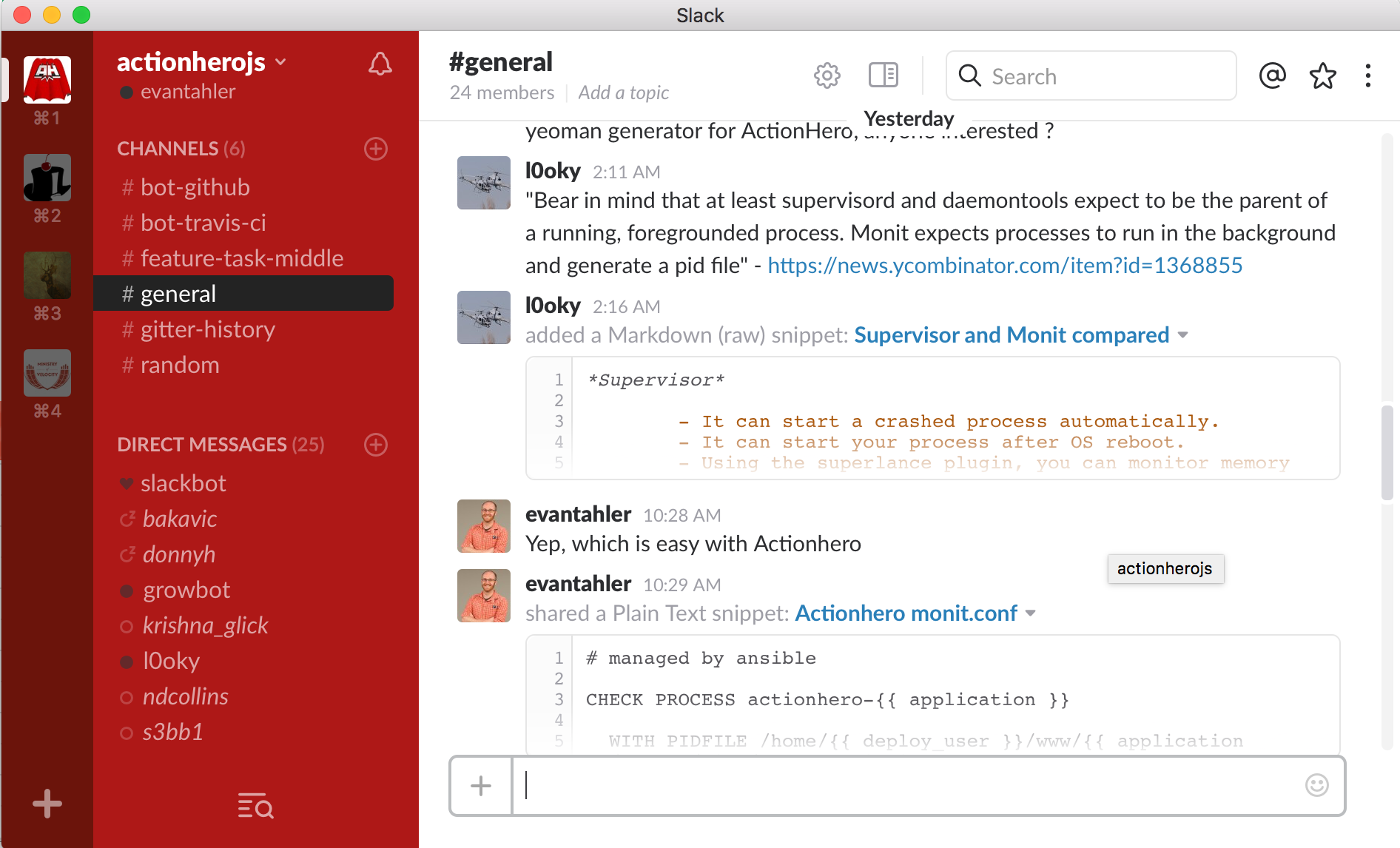Open the gitter-history channel
This screenshot has width=1400, height=848.
click(x=243, y=329)
